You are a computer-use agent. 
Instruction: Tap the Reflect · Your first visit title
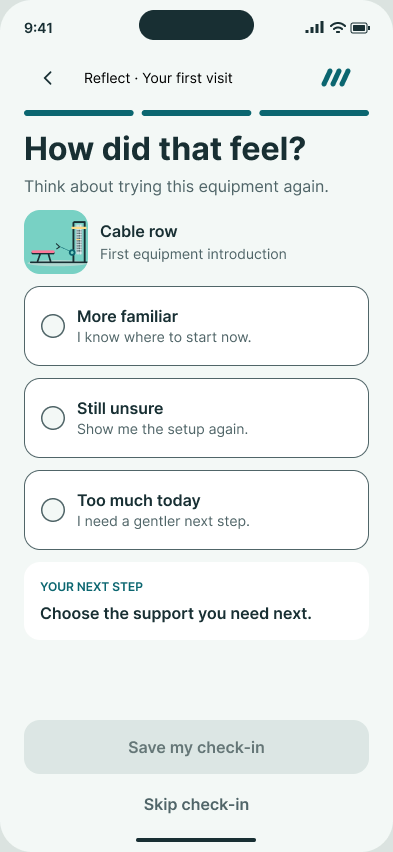pos(158,78)
